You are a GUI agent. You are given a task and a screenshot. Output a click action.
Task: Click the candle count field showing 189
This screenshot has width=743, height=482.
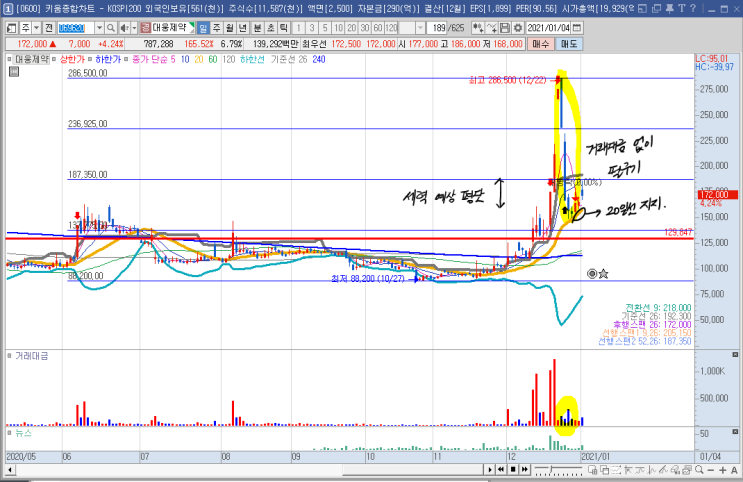pyautogui.click(x=438, y=28)
